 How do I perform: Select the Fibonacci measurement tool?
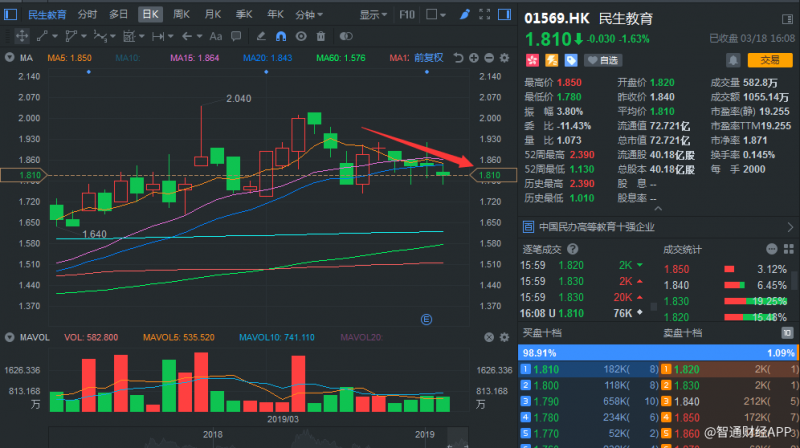(129, 36)
